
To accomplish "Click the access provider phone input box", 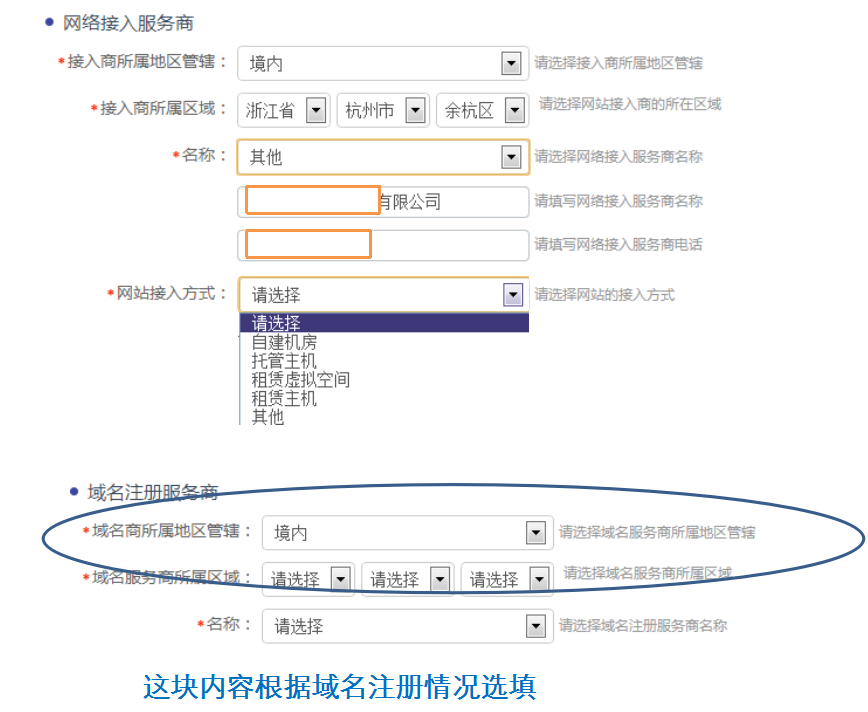I will pyautogui.click(x=307, y=244).
